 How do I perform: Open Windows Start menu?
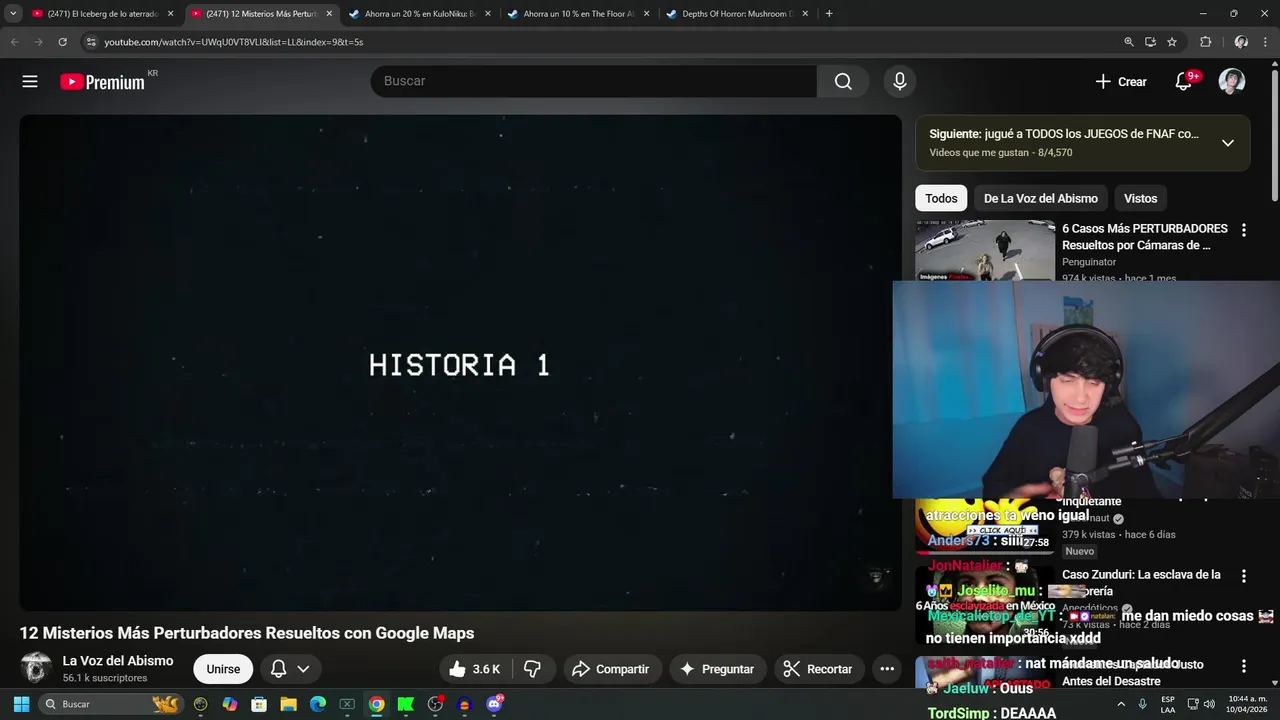[21, 704]
